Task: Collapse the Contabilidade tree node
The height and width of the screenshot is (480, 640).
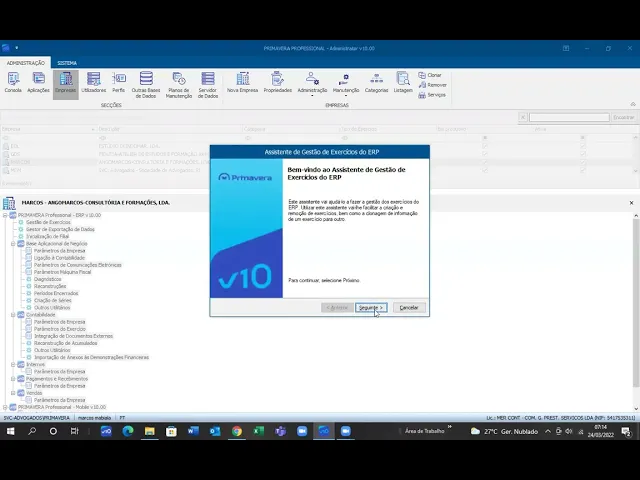Action: tap(13, 315)
